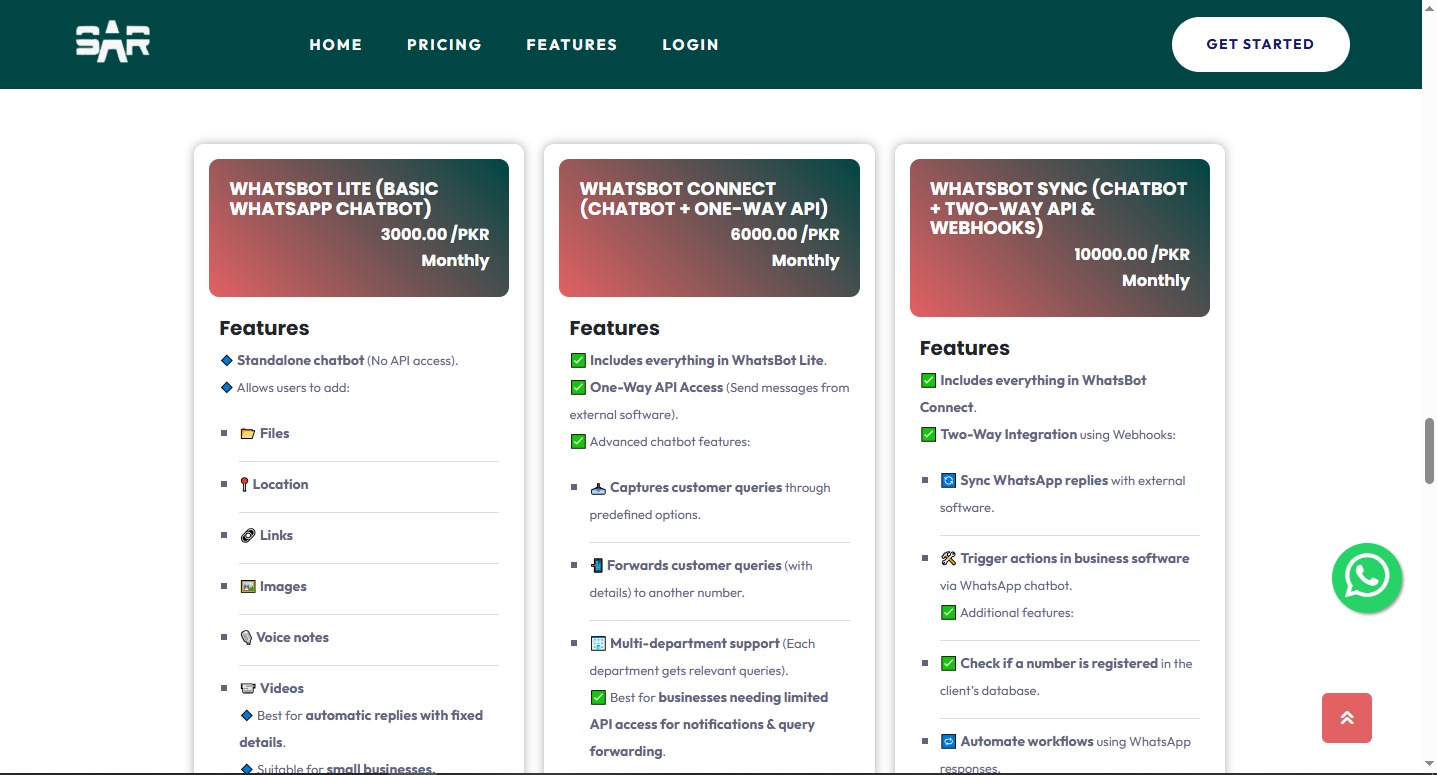The height and width of the screenshot is (775, 1437).
Task: Click the Features heading in WhatsBot Connect card
Action: pyautogui.click(x=614, y=328)
